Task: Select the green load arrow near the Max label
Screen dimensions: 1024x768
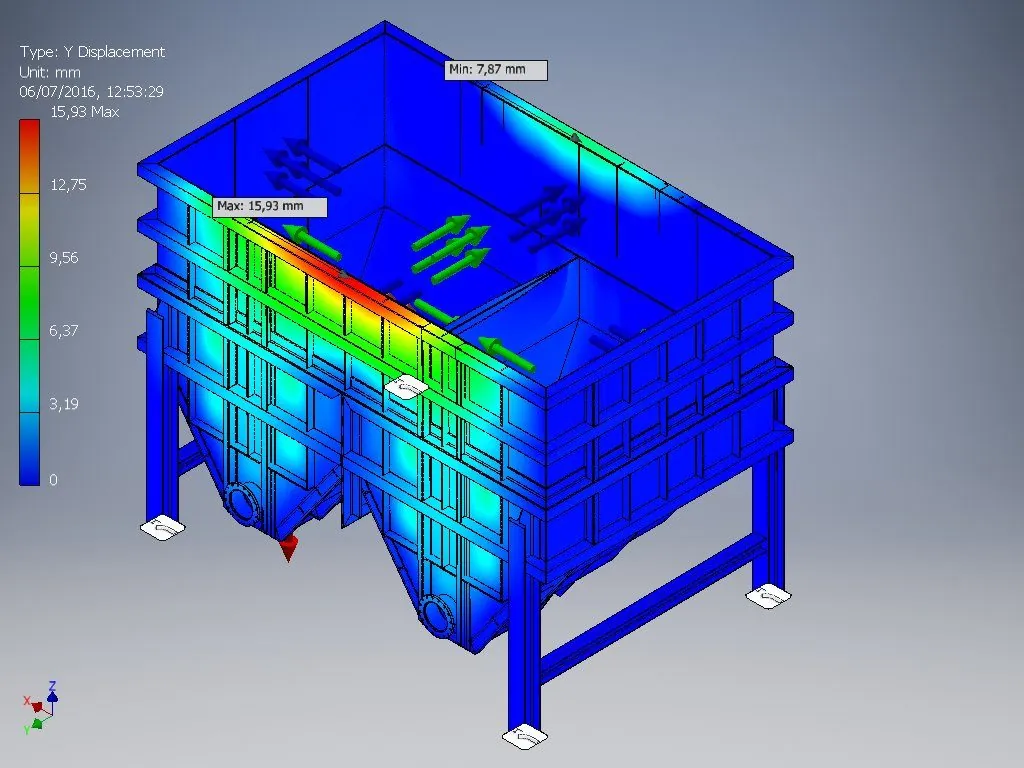Action: [311, 242]
